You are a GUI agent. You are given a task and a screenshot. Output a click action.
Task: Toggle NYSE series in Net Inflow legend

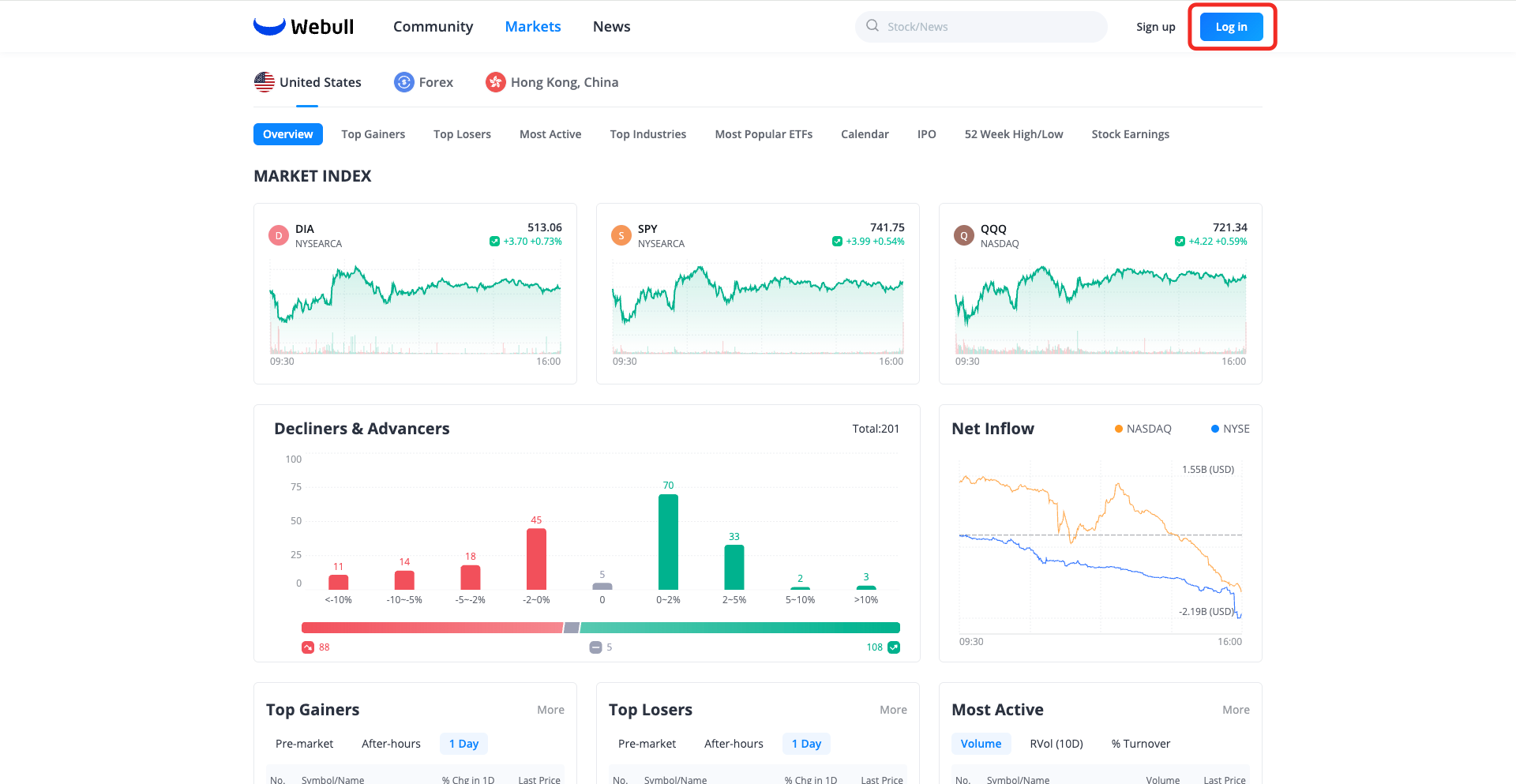[1230, 429]
